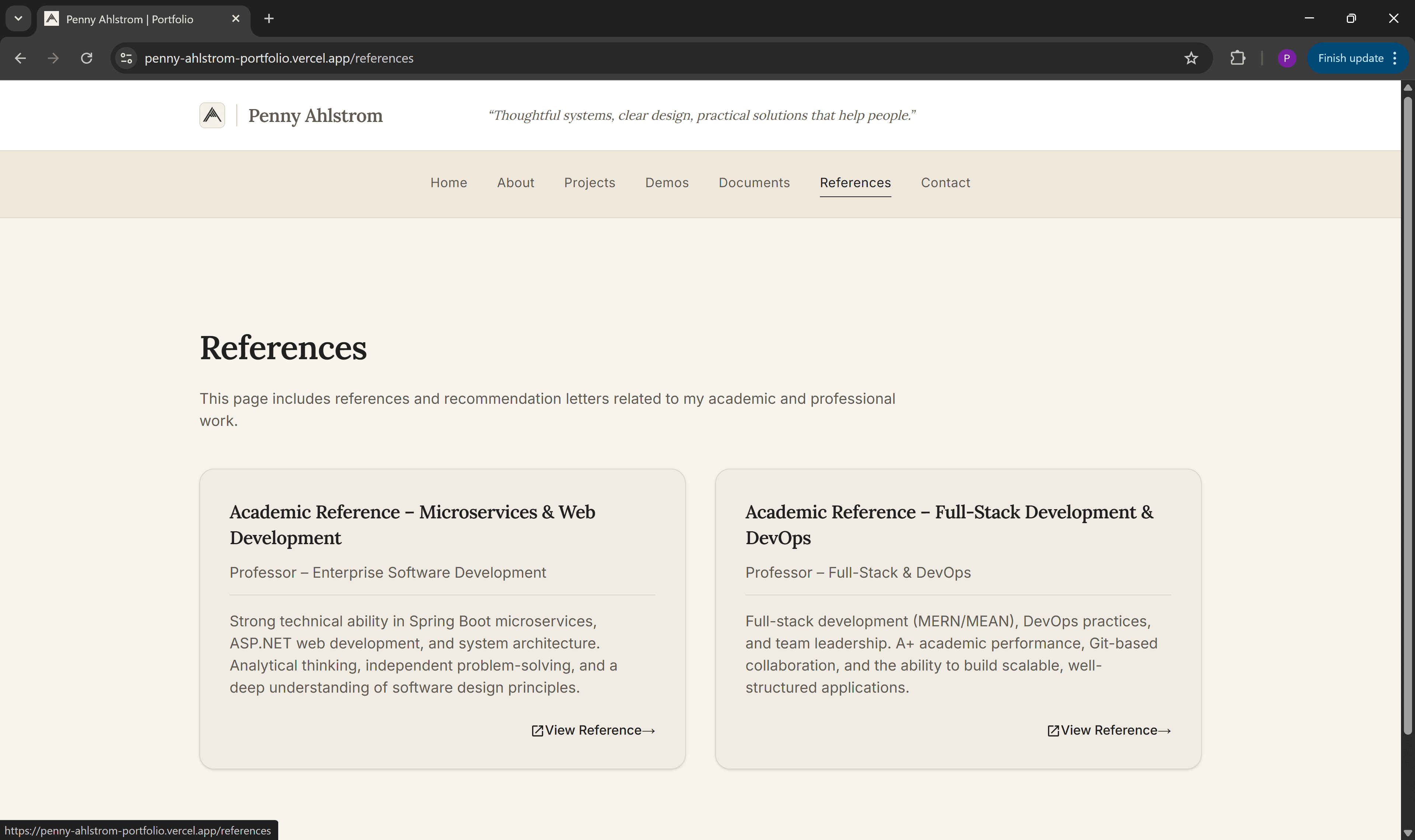Click the forward navigation arrow
Viewport: 1415px width, 840px height.
[53, 58]
